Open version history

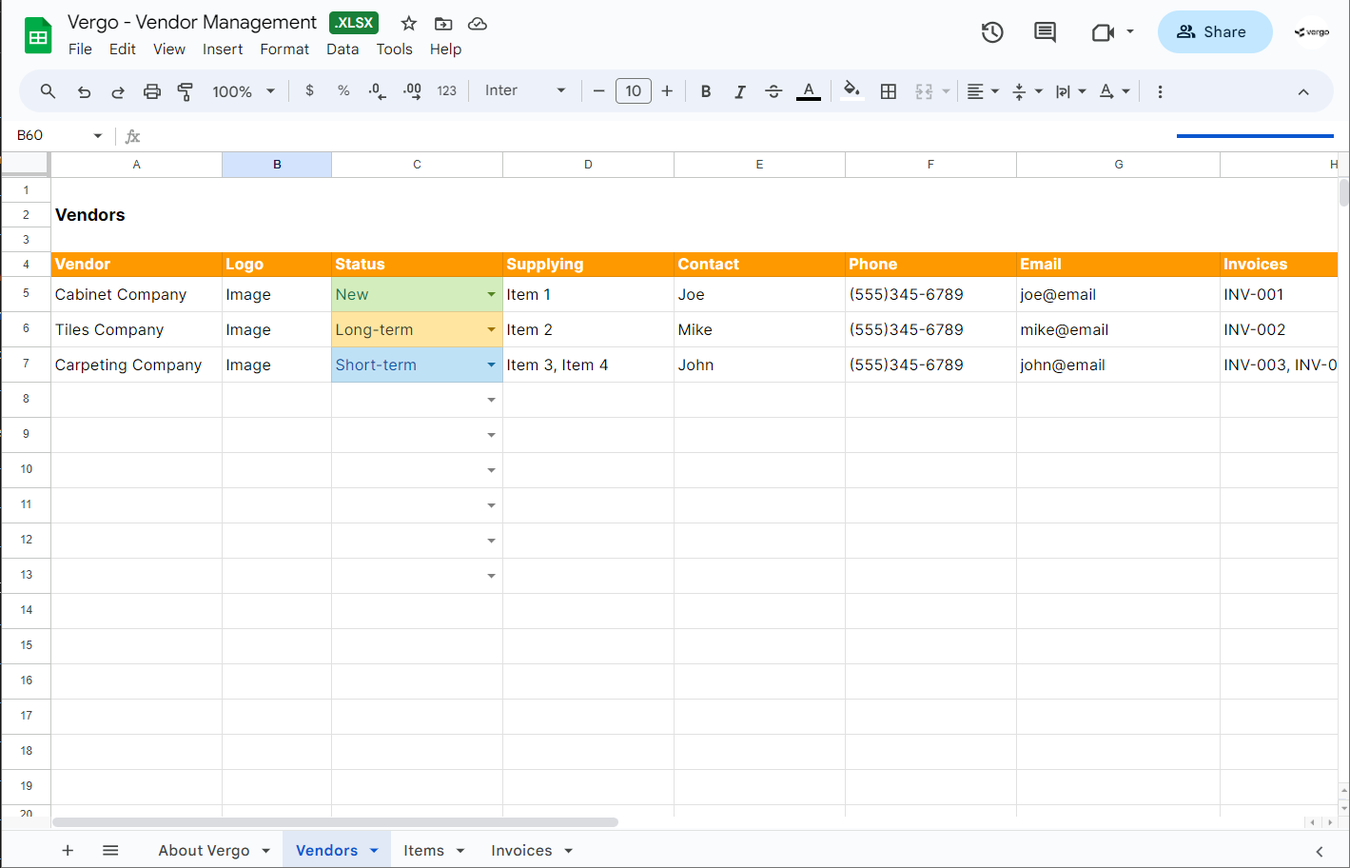(x=992, y=32)
